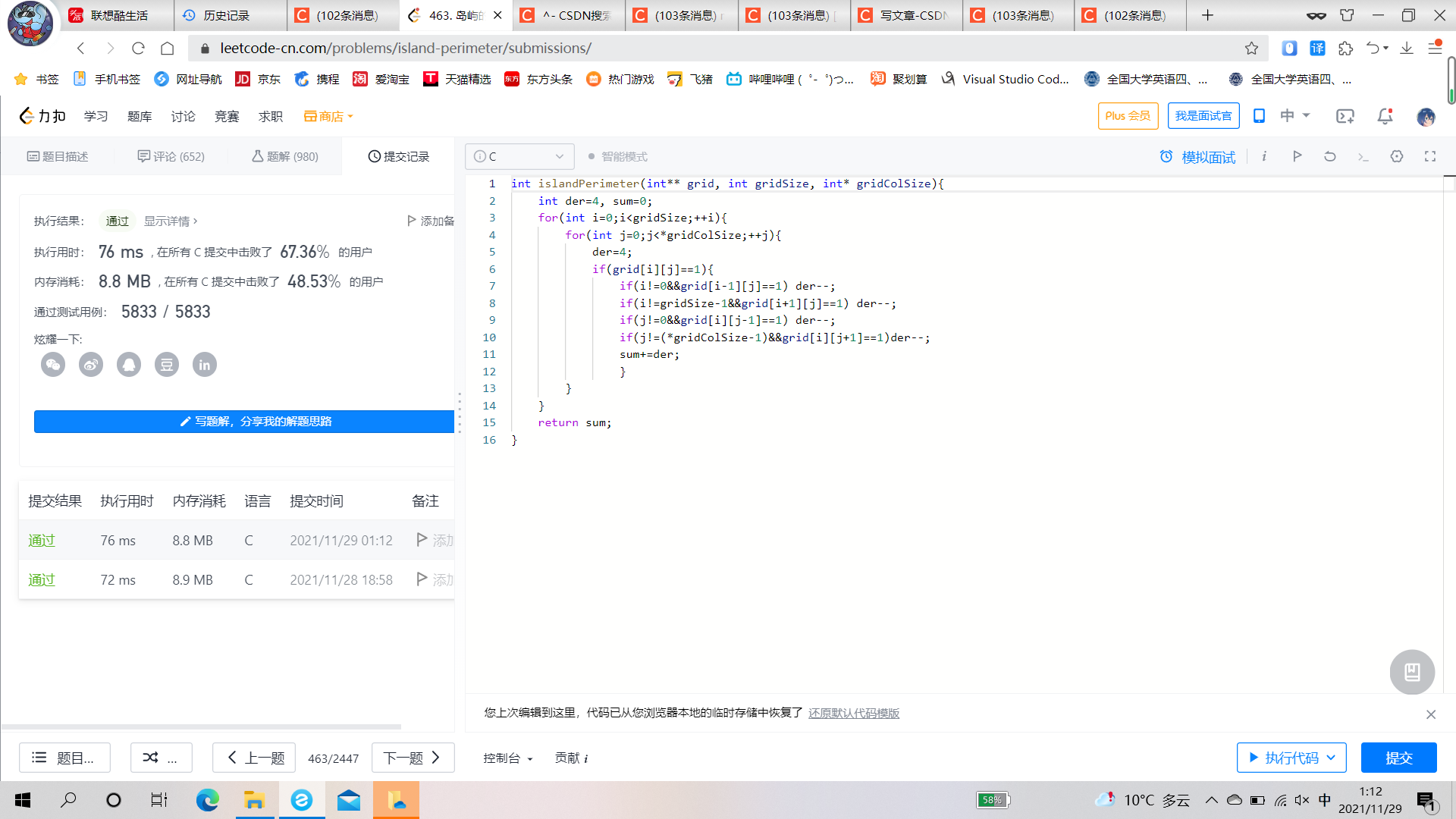1456x819 pixels.
Task: Click the blue 提交 submit button
Action: (1398, 758)
